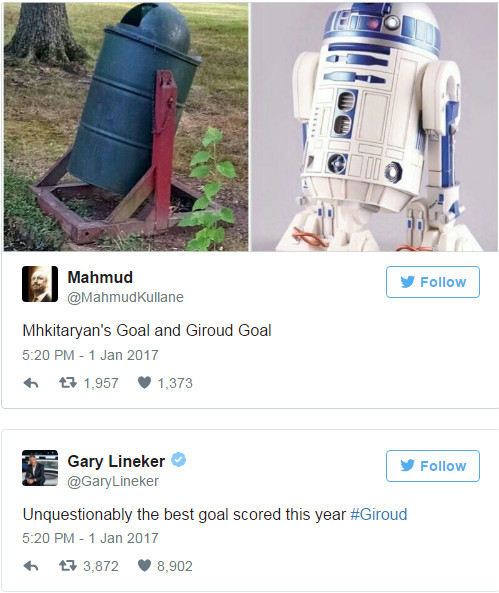Follow Mahmud's account

tap(433, 282)
